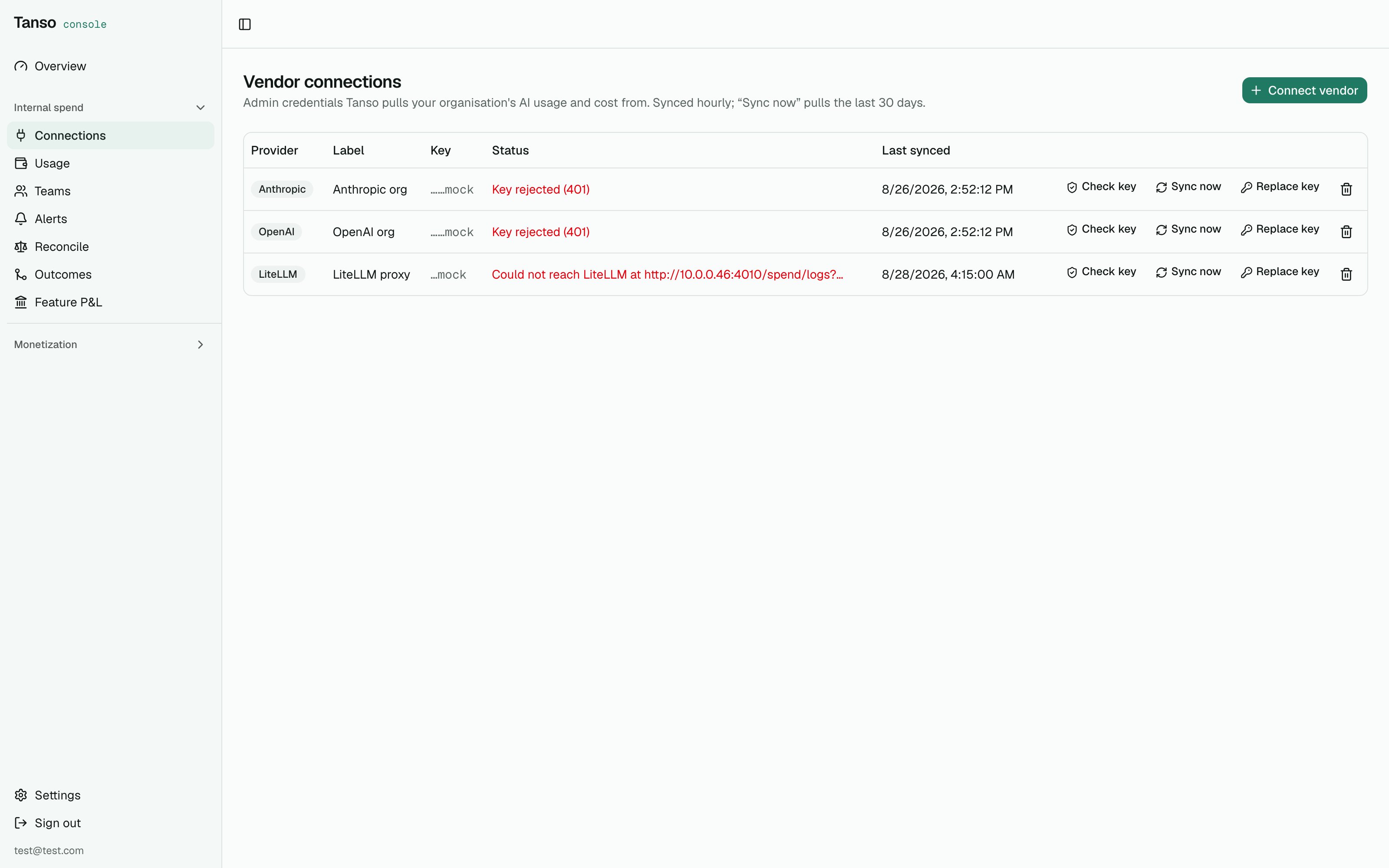The image size is (1389, 868).
Task: Open Alerts in the sidebar
Action: pyautogui.click(x=110, y=219)
